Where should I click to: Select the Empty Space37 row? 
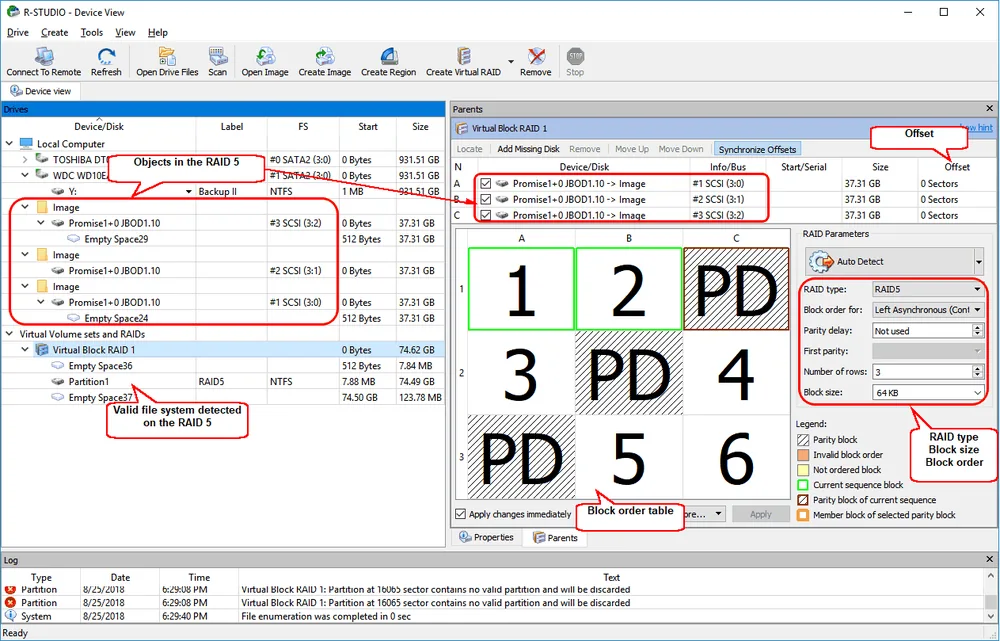tap(223, 397)
